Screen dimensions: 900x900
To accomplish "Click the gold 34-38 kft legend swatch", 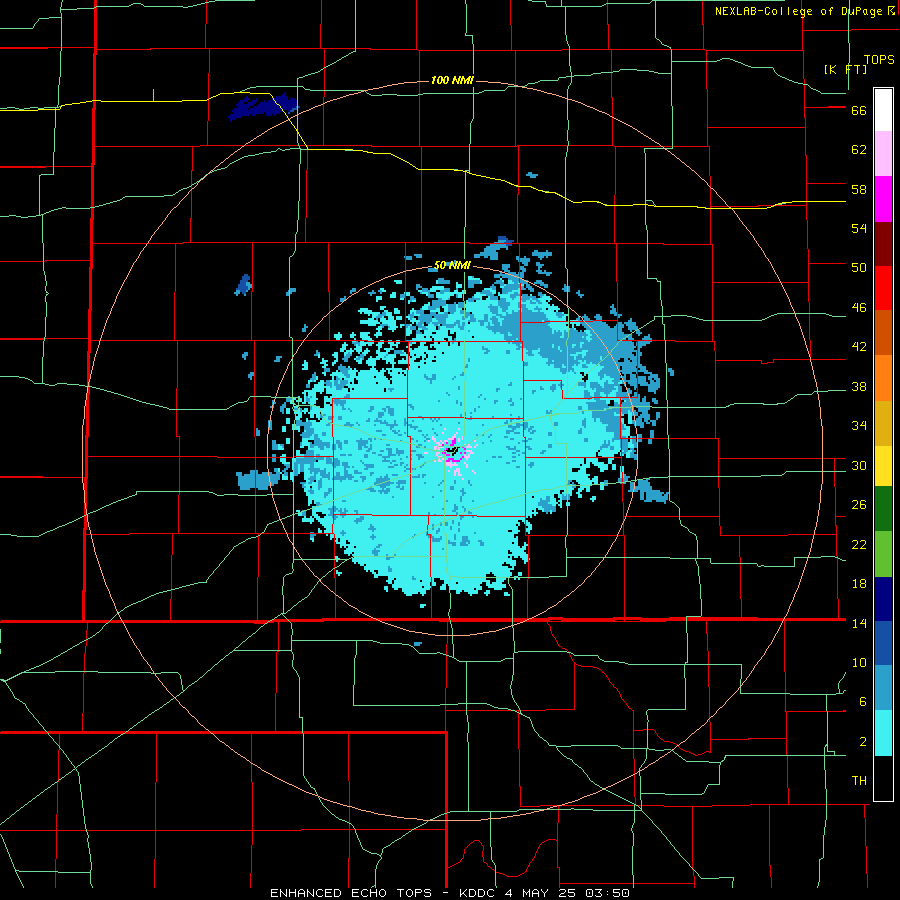I will click(x=883, y=423).
